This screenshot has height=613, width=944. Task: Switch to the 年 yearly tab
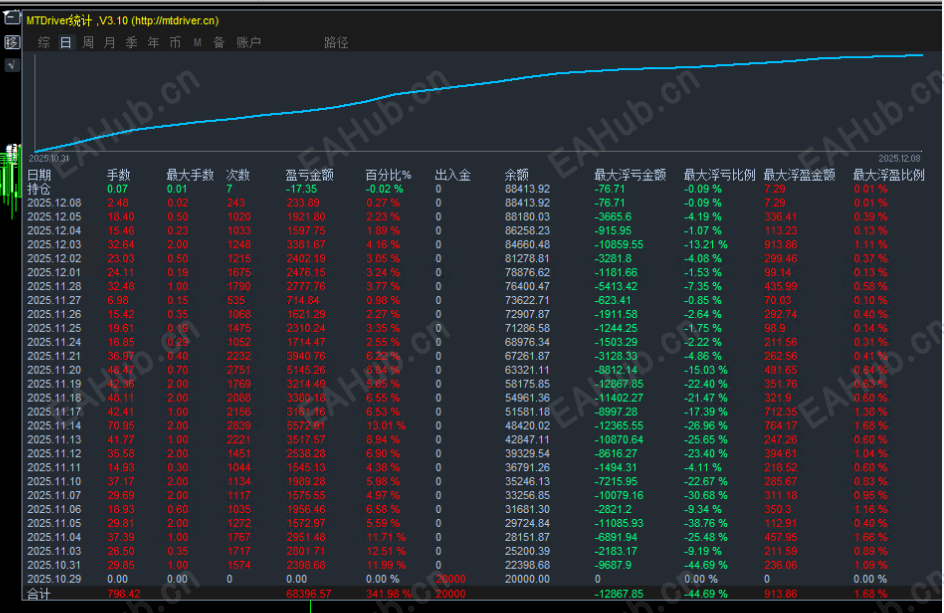click(x=154, y=42)
